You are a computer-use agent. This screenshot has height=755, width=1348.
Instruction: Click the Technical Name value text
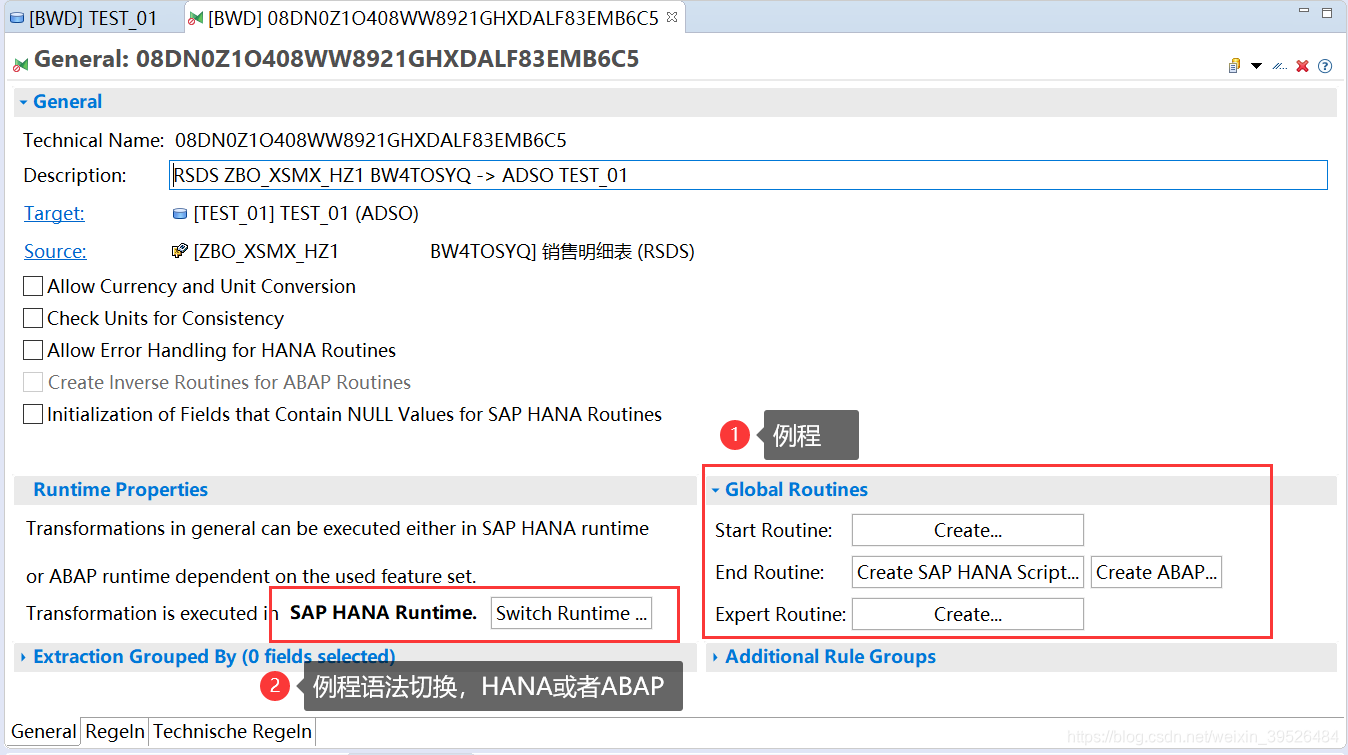pos(371,140)
